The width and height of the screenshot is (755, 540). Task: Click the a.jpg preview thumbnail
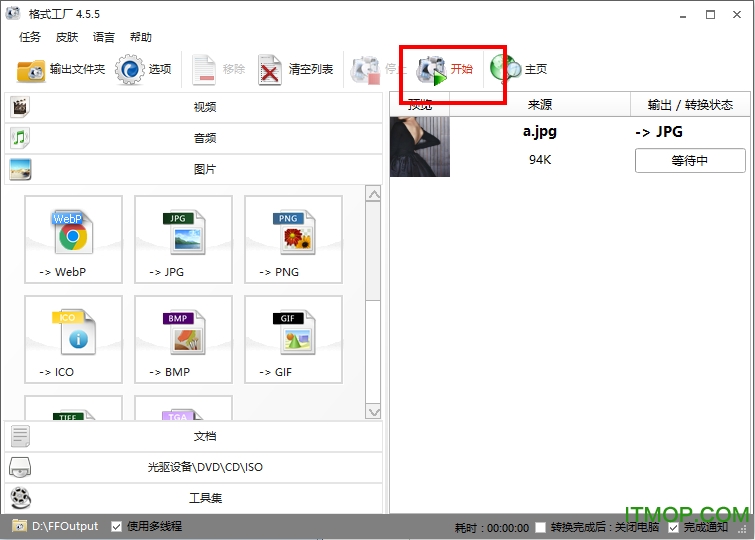[x=420, y=147]
